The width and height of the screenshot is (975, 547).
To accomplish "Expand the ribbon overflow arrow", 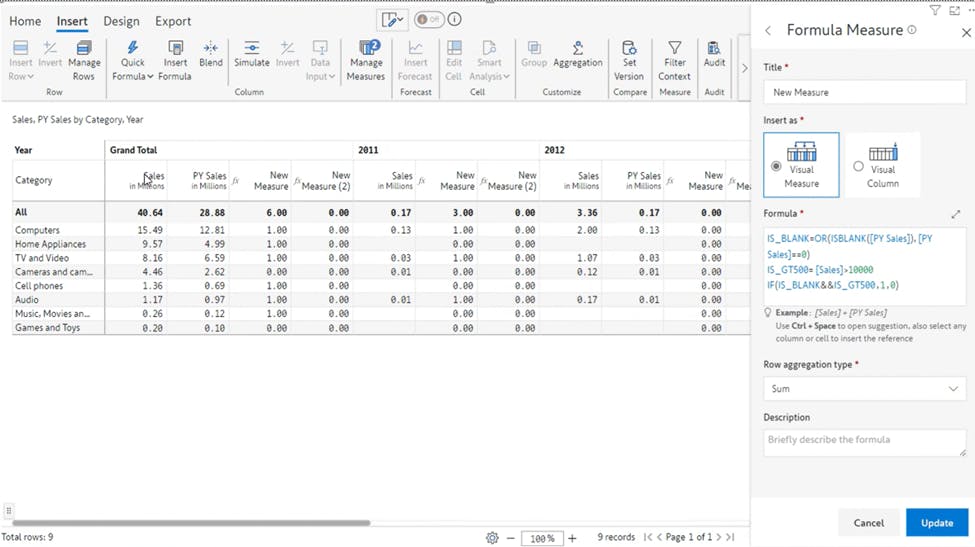I will [744, 69].
